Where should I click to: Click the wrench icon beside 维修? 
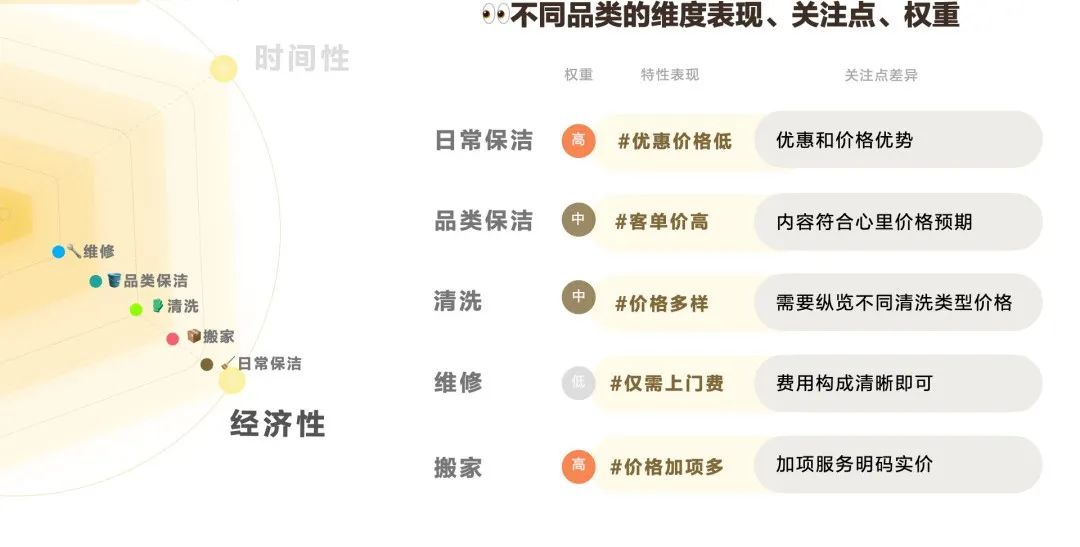coord(74,251)
